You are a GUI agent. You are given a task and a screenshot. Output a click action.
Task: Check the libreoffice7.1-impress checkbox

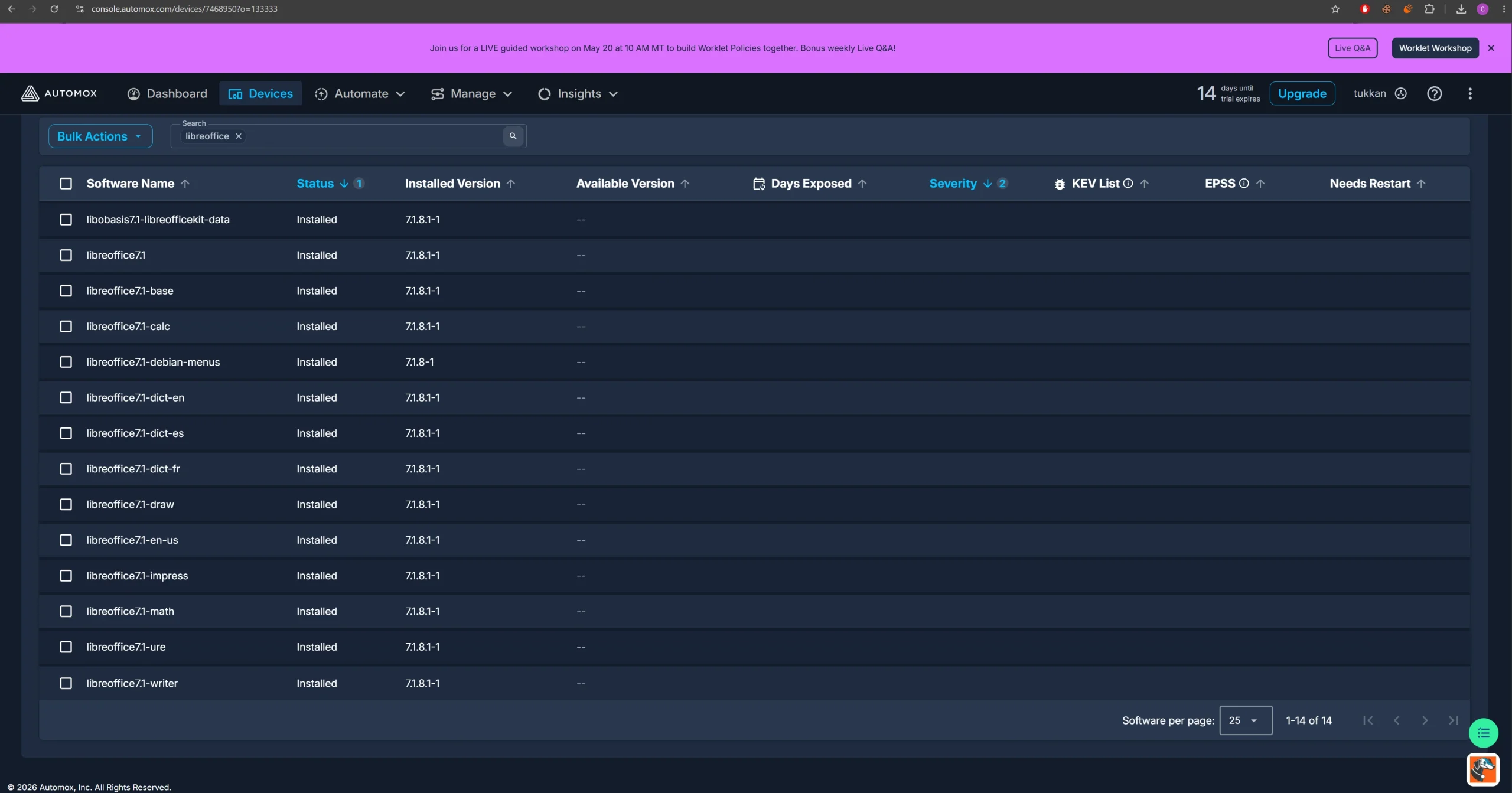(x=66, y=576)
